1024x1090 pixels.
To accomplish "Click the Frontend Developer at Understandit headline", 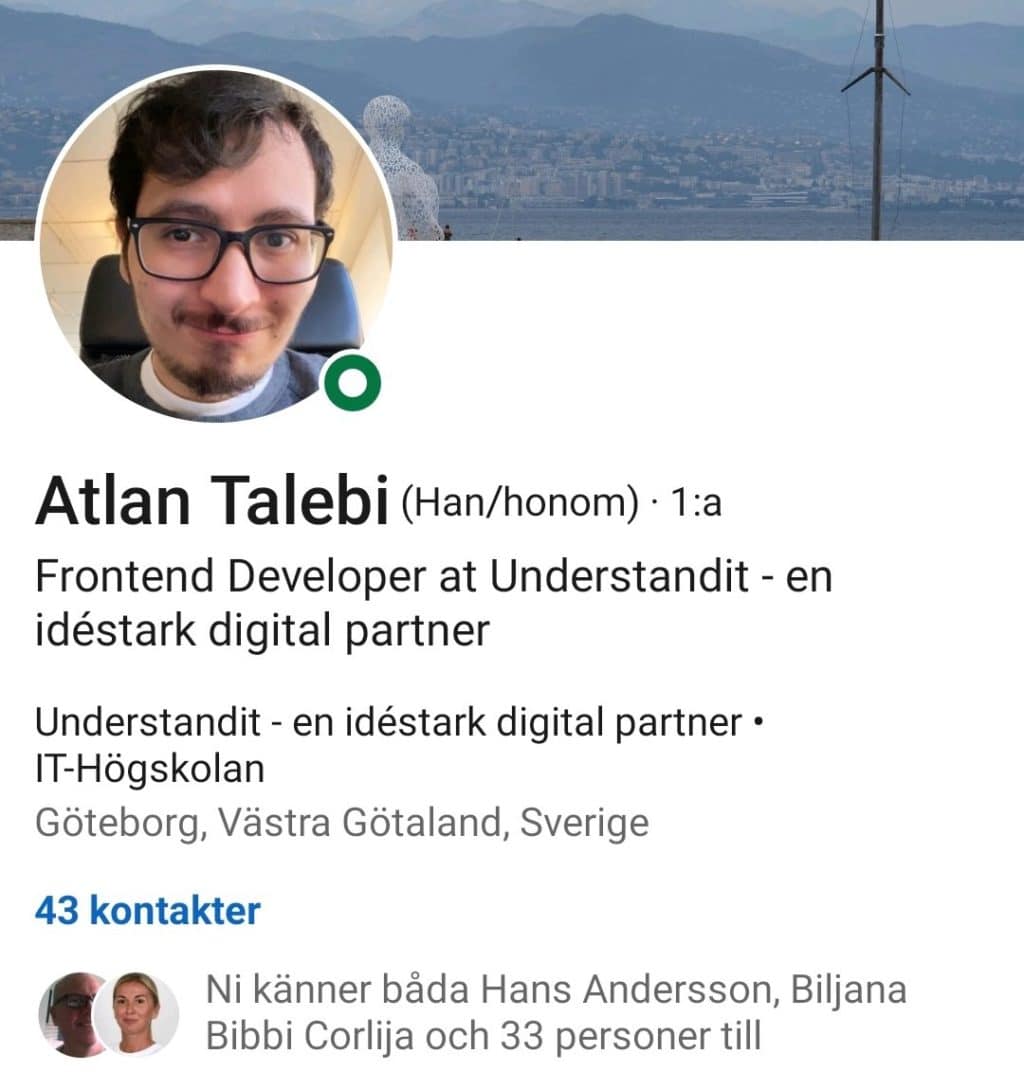I will [x=434, y=603].
